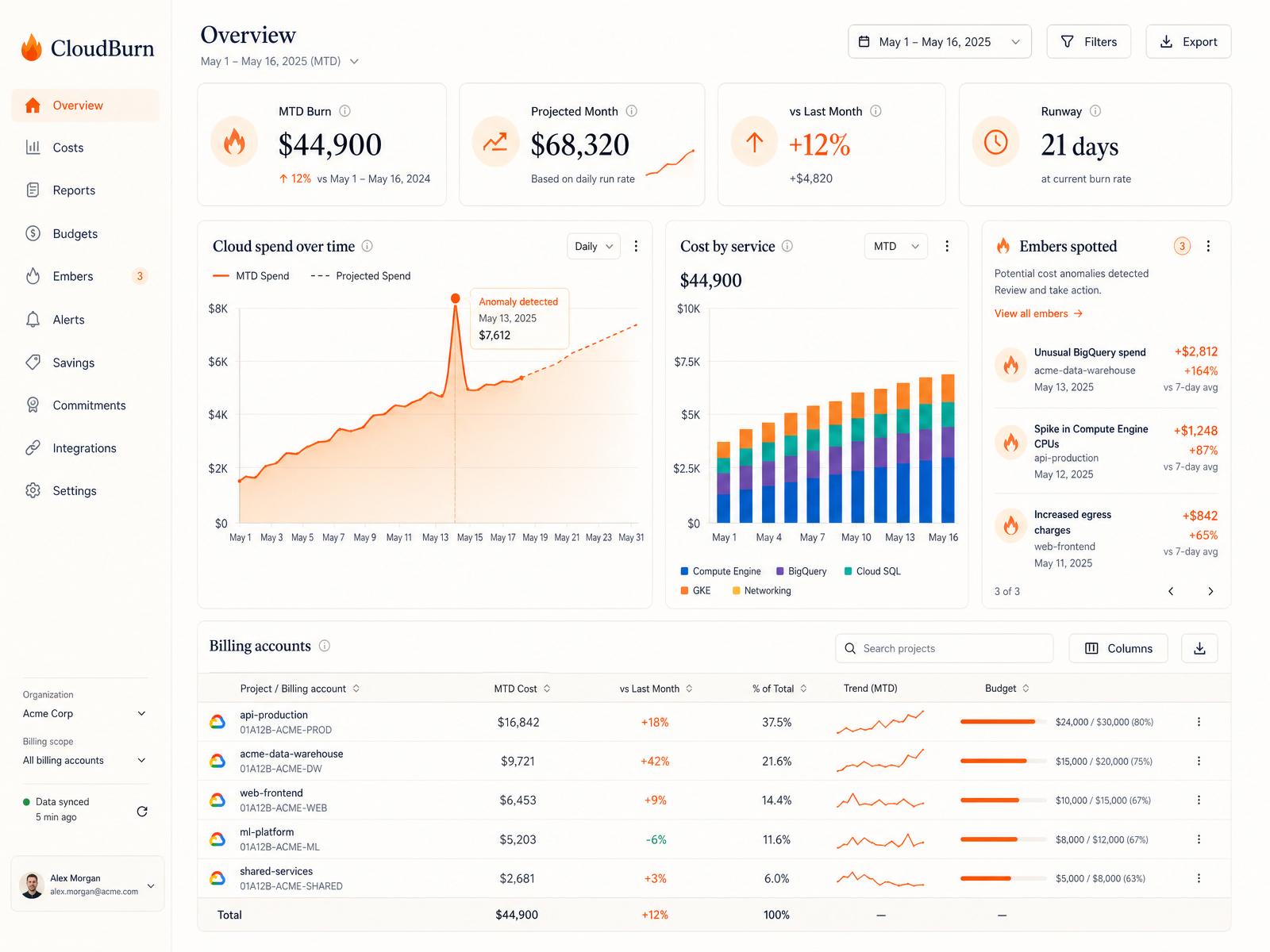Viewport: 1270px width, 952px height.
Task: Open the Budgets dollar sidebar icon
Action: pos(33,233)
